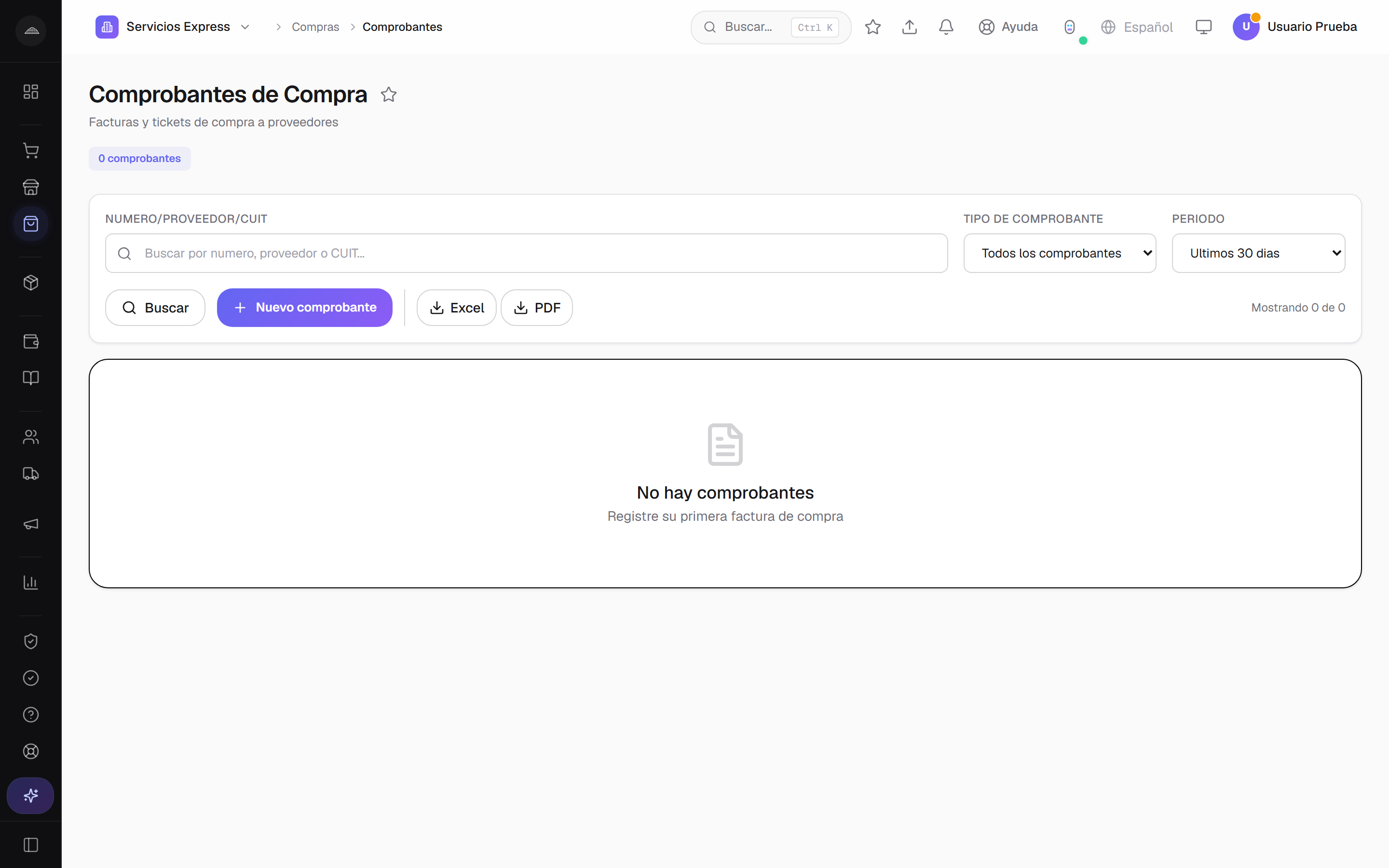1389x868 pixels.
Task: Go to Compras breadcrumb
Action: click(x=315, y=27)
